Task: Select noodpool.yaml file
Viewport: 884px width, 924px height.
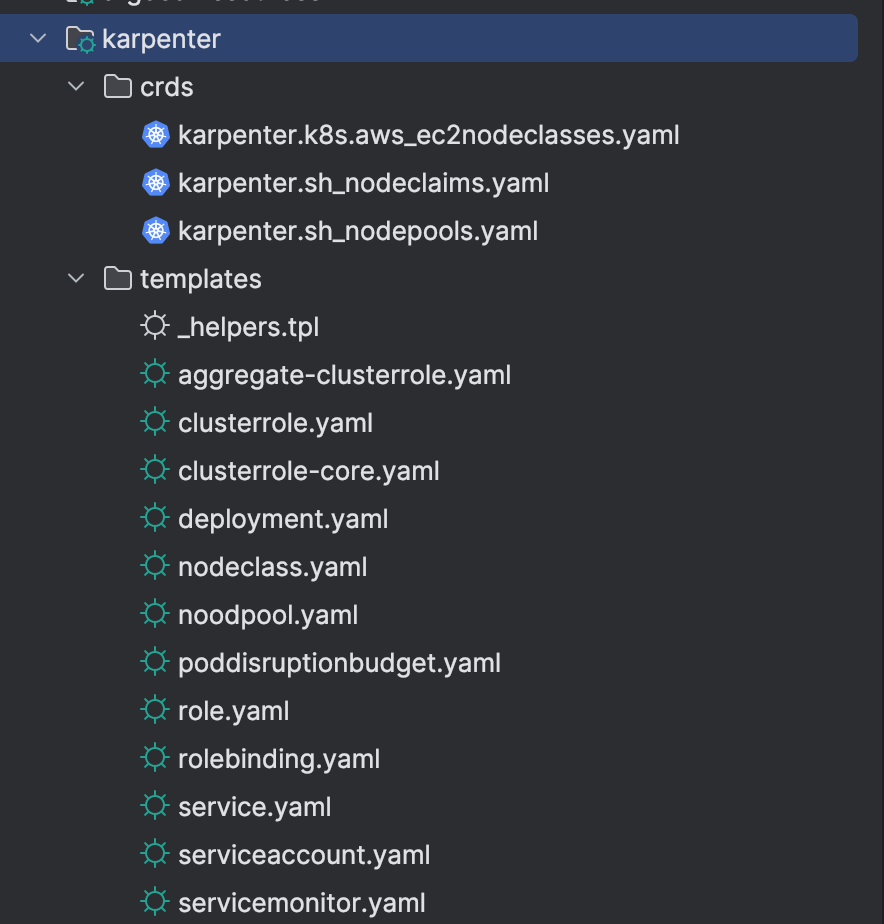Action: click(x=267, y=615)
